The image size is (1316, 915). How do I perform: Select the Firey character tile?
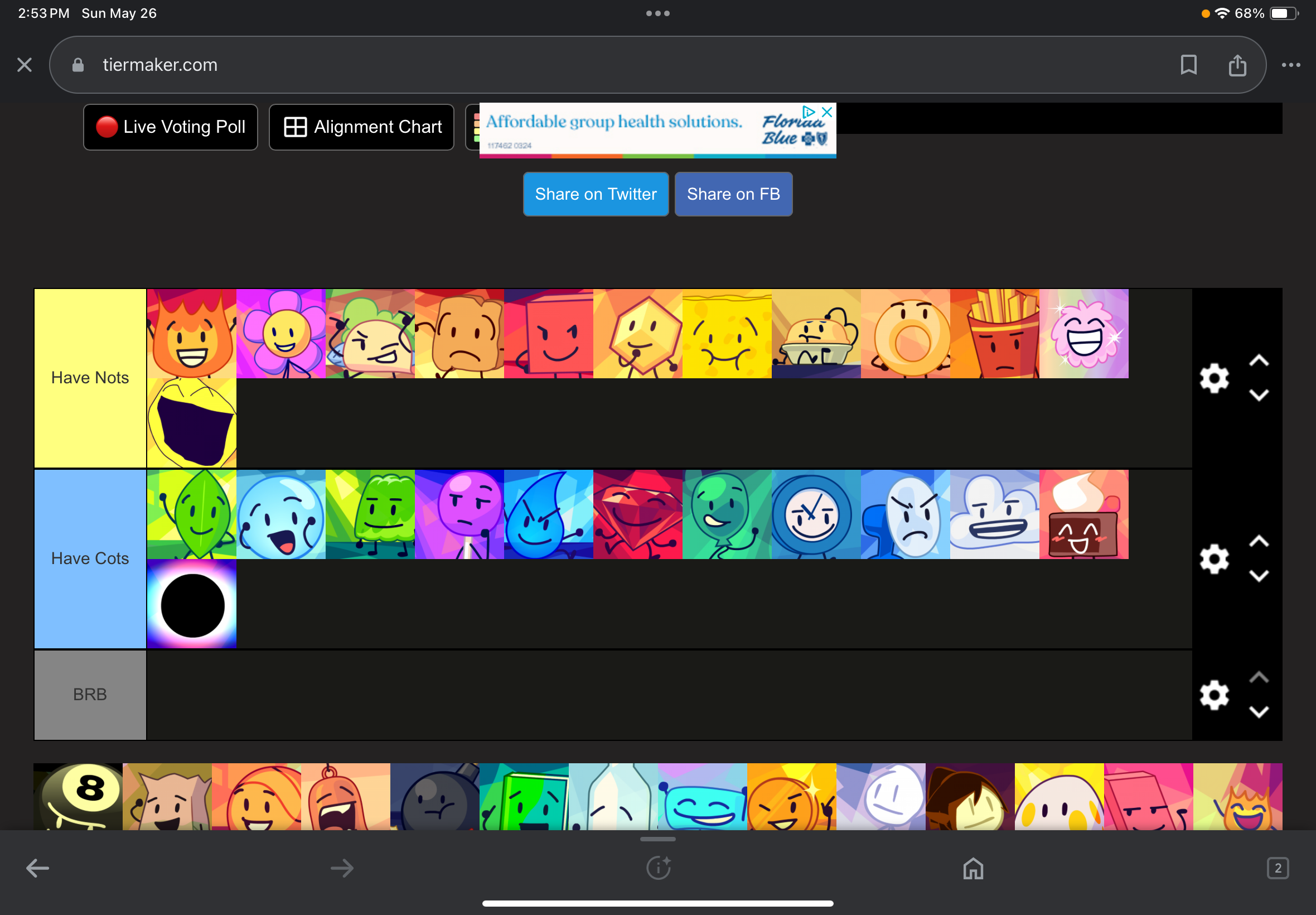[x=191, y=334]
